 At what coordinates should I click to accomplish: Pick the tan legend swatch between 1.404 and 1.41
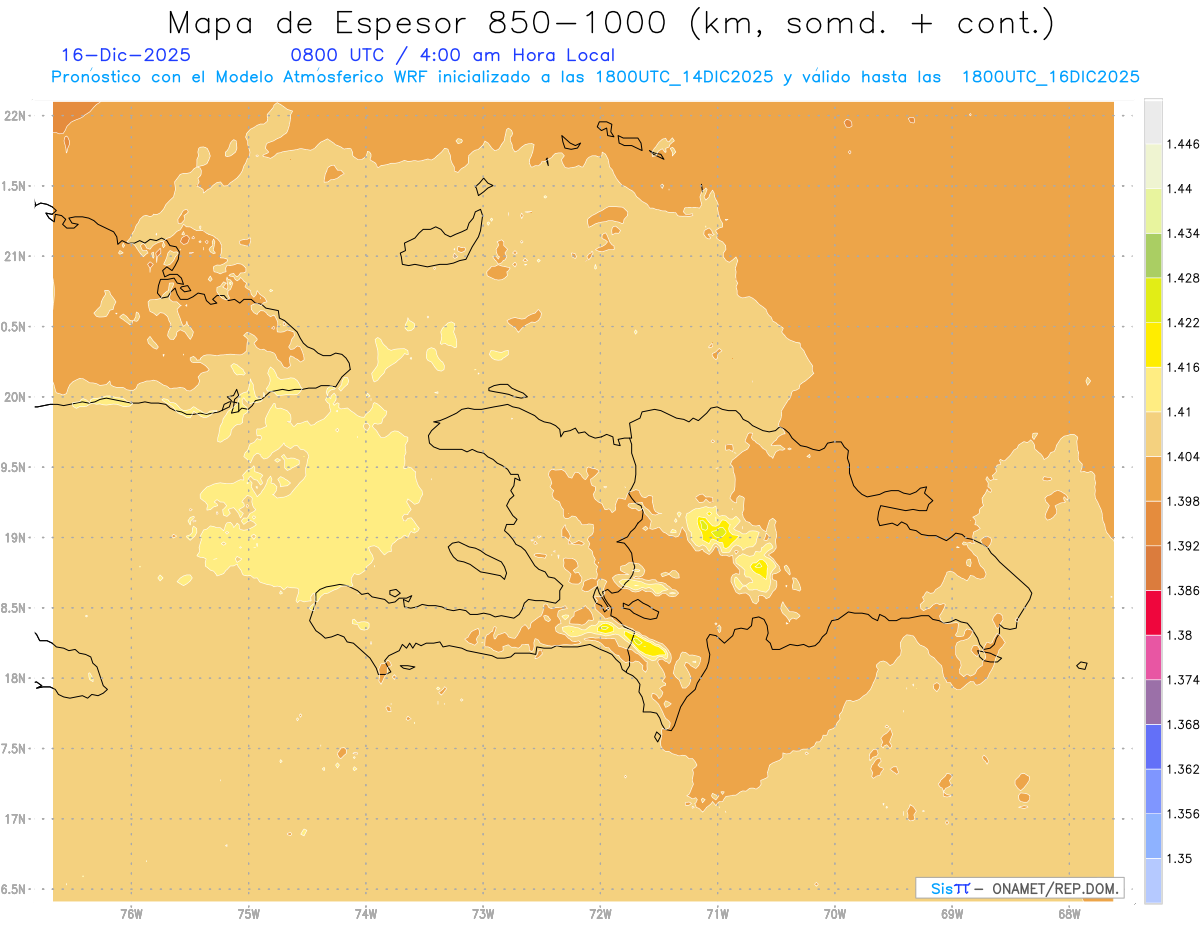tap(1153, 434)
